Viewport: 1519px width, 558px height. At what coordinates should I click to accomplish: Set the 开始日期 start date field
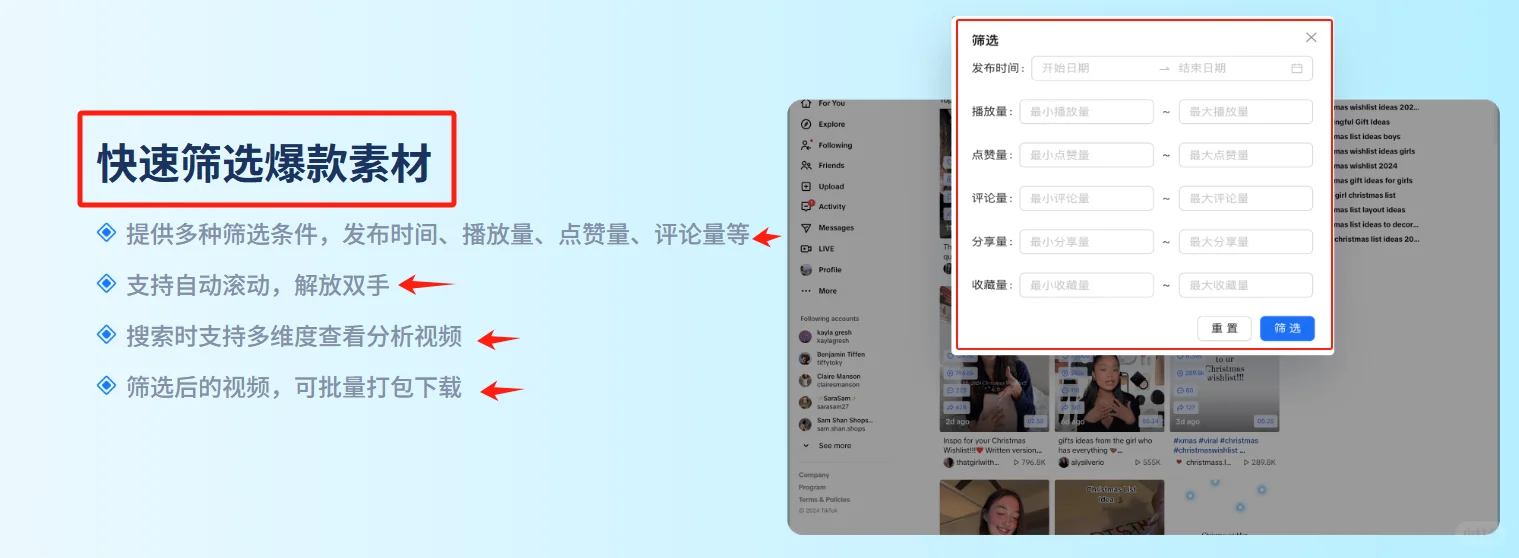(x=1095, y=68)
